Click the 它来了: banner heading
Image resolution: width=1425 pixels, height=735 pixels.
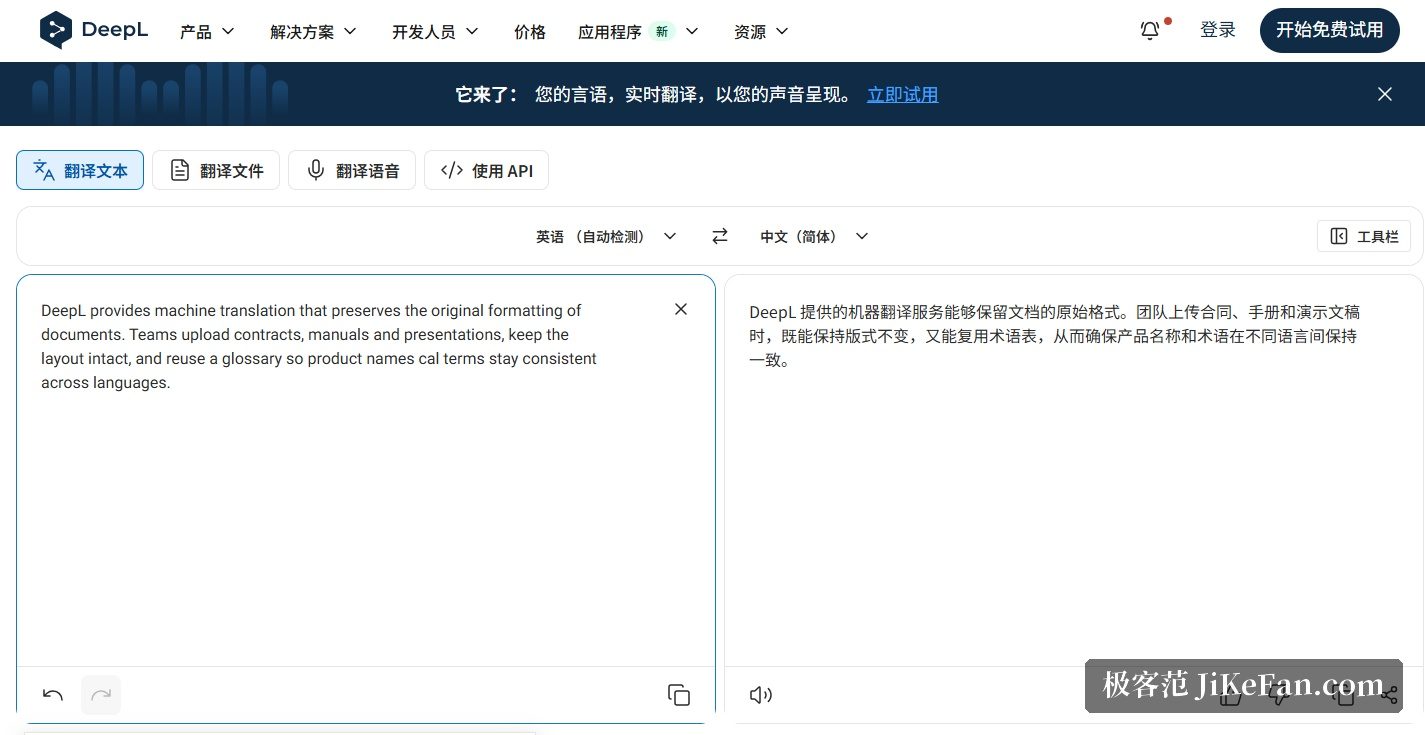[x=487, y=95]
